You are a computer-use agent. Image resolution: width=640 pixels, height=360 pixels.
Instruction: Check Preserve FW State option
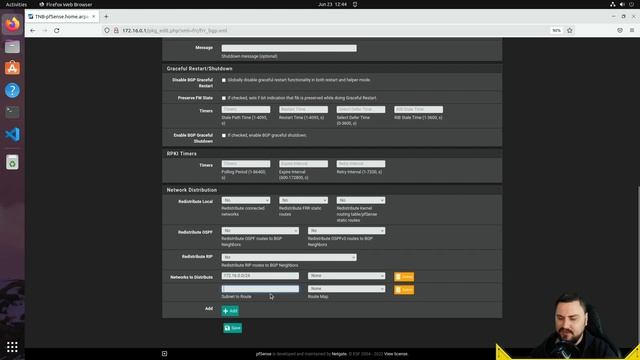pos(224,98)
